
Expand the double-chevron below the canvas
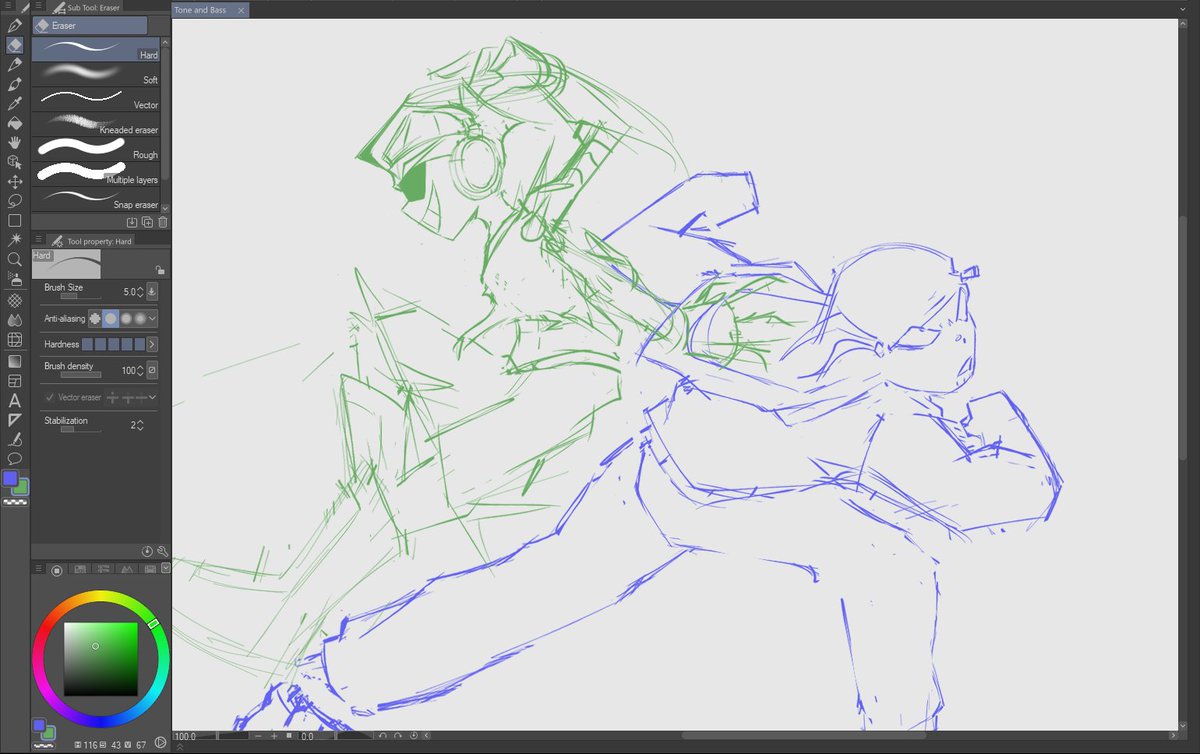pyautogui.click(x=180, y=746)
